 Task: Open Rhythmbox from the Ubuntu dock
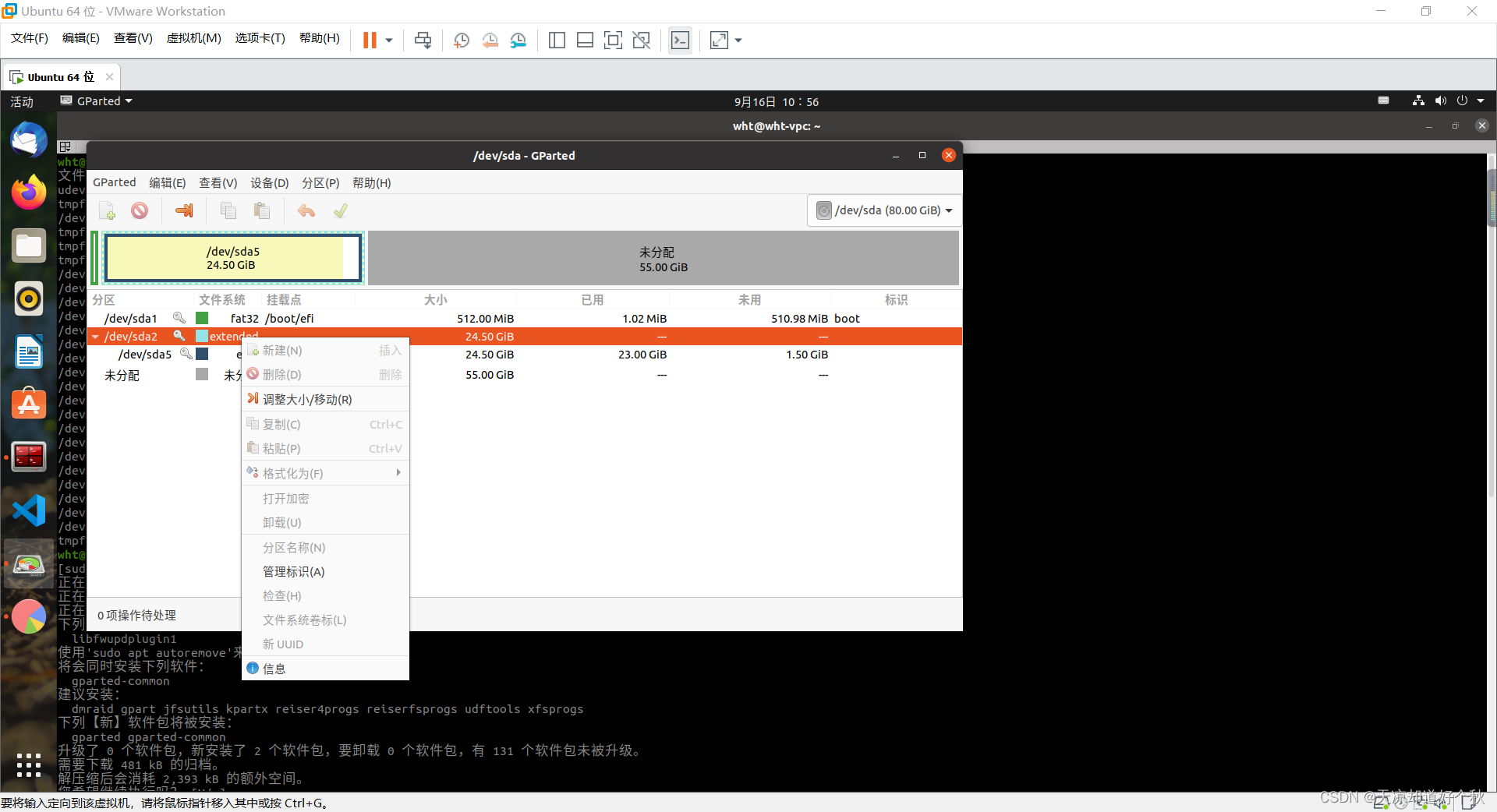pos(29,298)
